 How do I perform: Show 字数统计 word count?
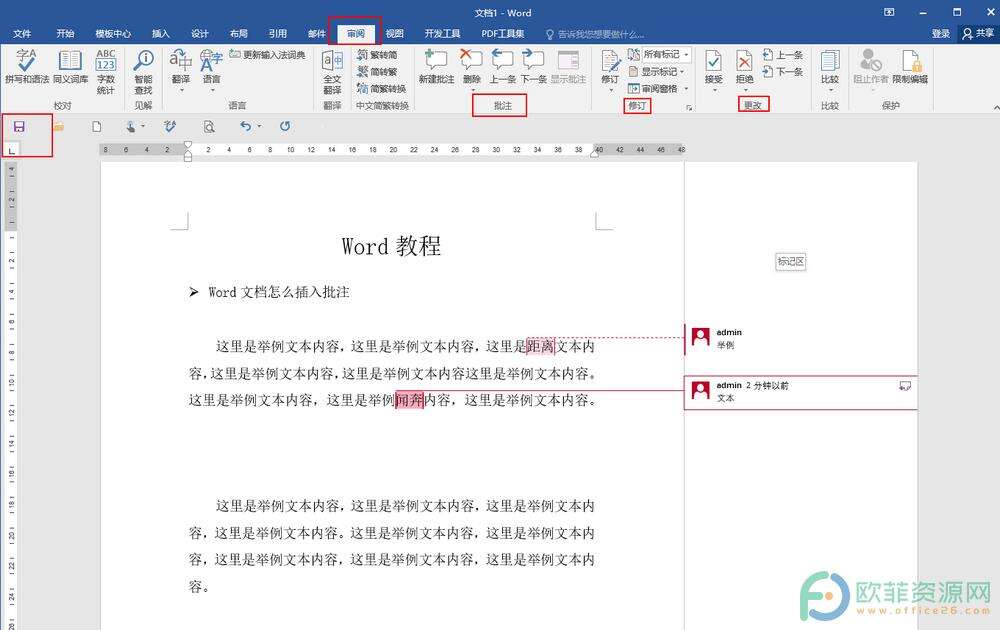click(106, 71)
